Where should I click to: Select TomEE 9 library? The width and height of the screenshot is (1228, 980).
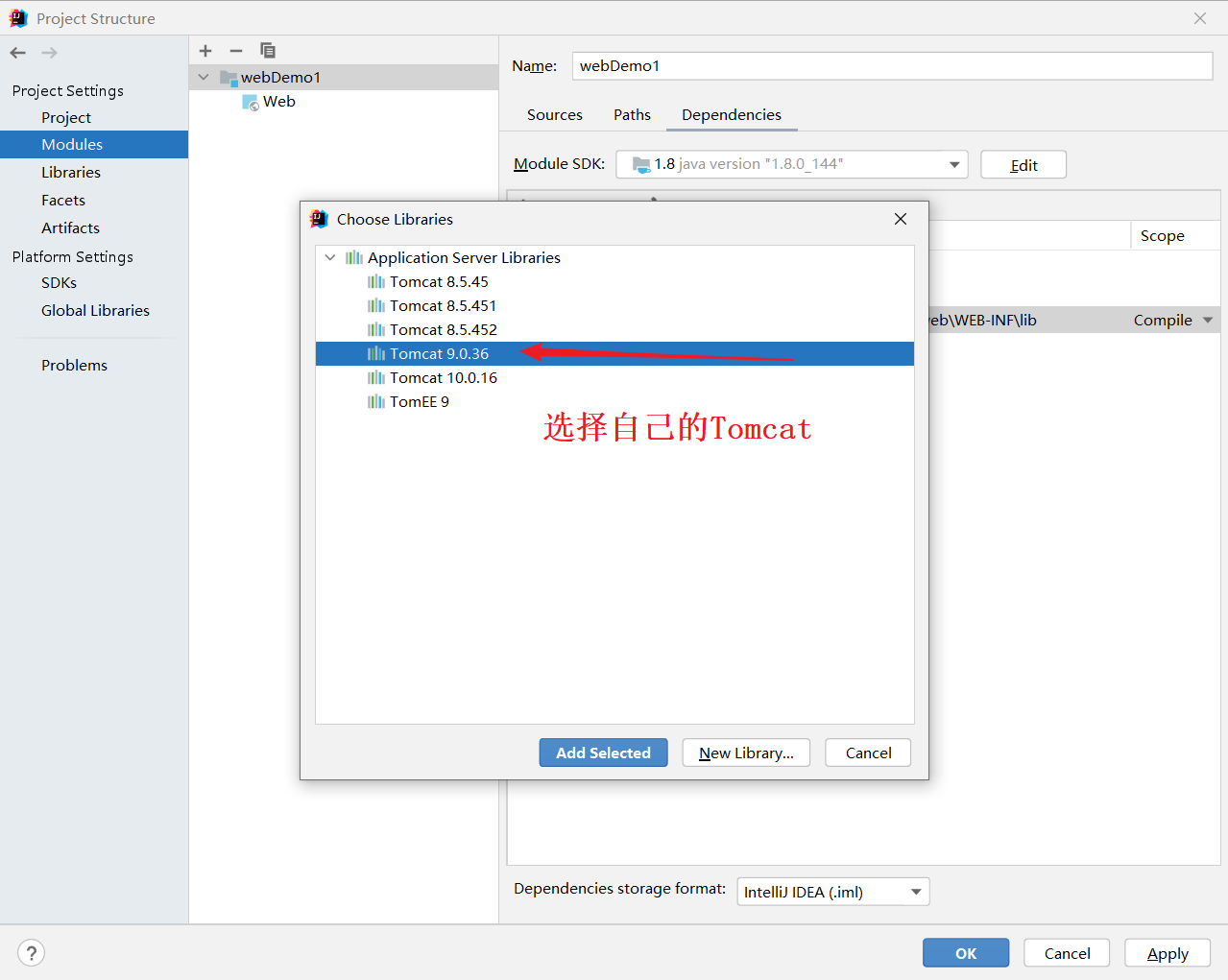coord(614,402)
